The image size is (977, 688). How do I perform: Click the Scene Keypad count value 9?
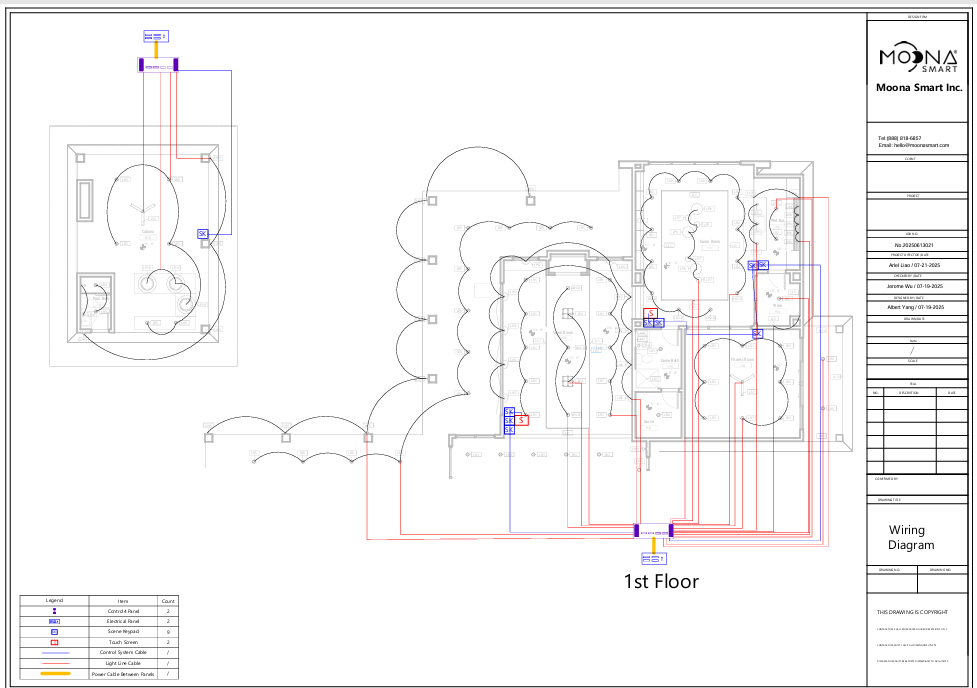point(168,632)
